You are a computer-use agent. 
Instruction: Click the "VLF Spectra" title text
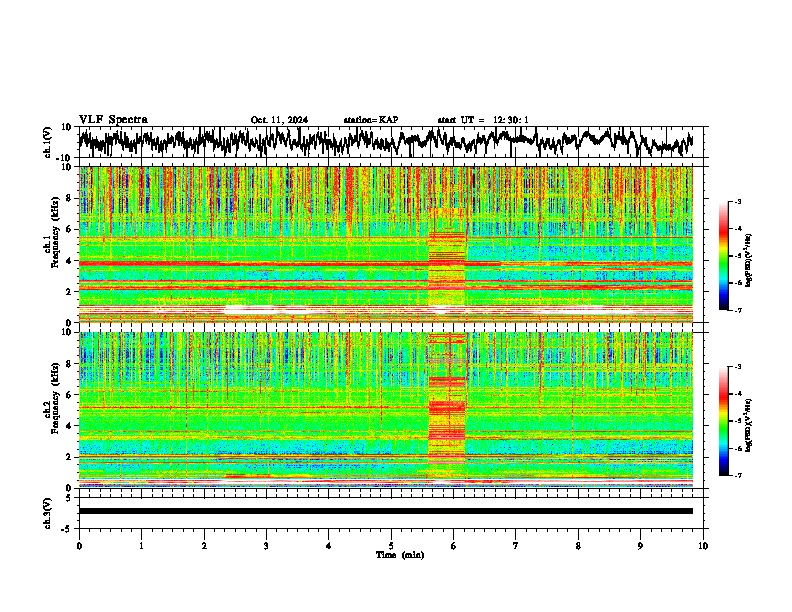click(113, 120)
